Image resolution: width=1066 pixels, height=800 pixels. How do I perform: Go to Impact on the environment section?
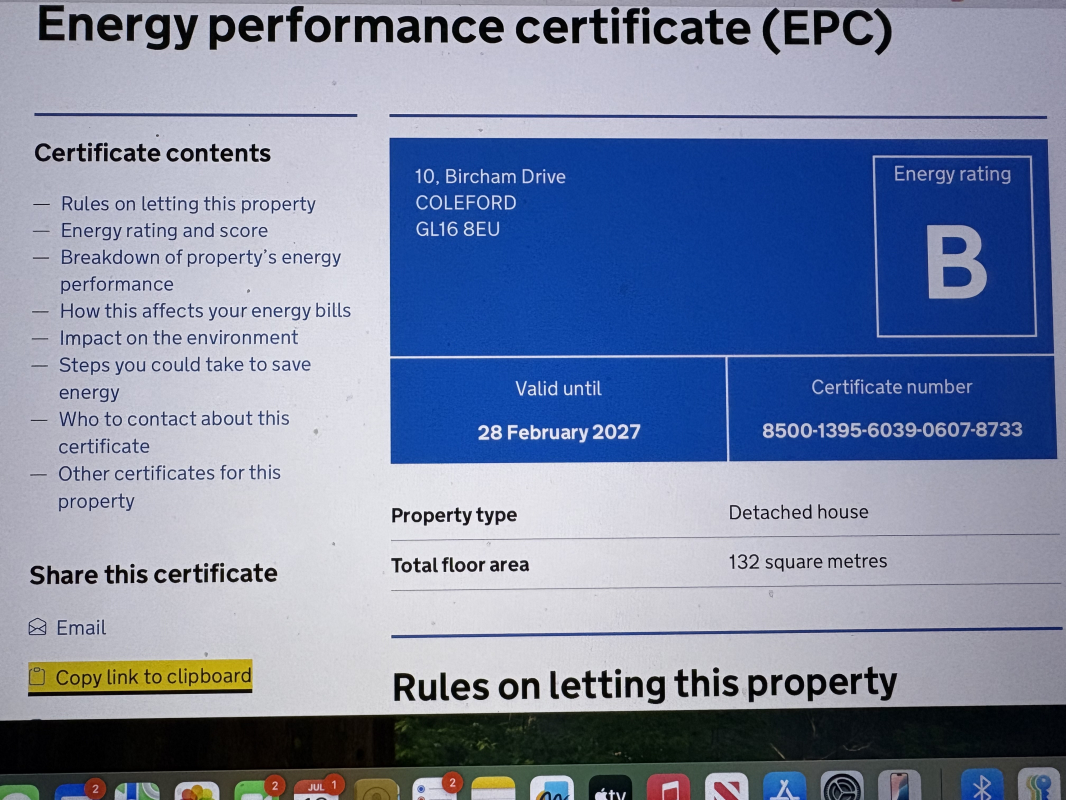(x=178, y=338)
